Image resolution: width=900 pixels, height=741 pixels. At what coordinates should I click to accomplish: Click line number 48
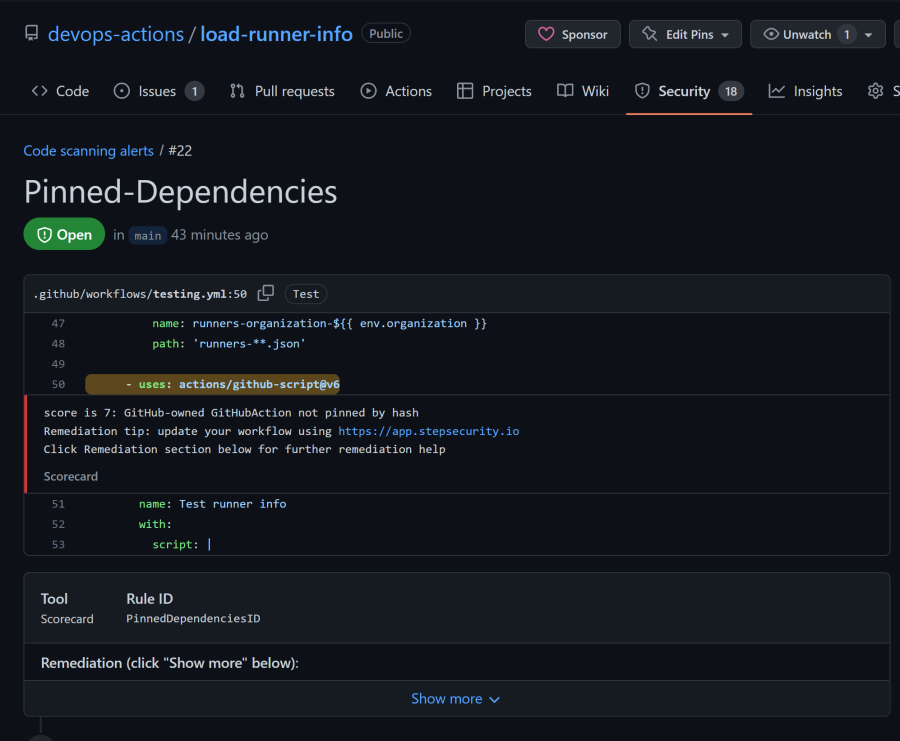(x=58, y=343)
